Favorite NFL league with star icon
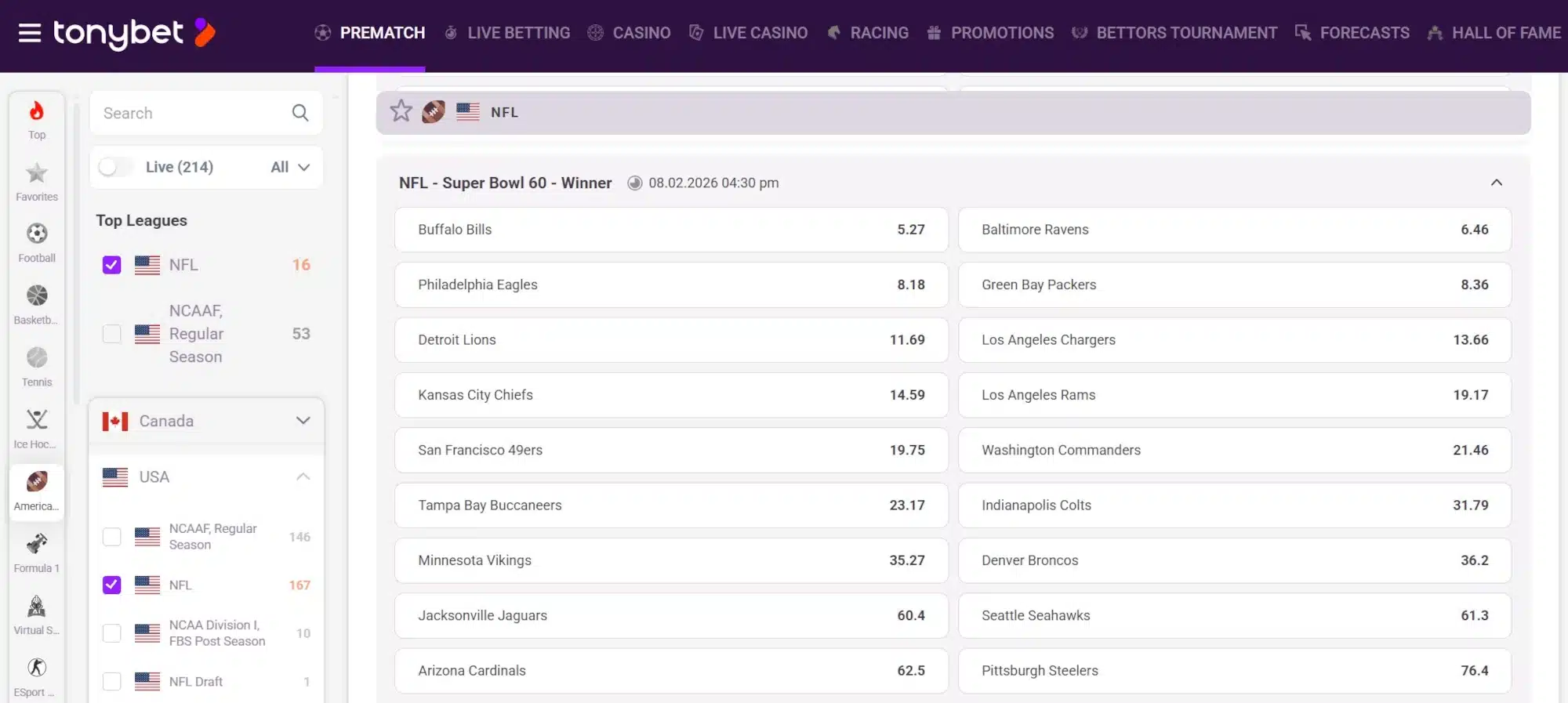 click(401, 111)
